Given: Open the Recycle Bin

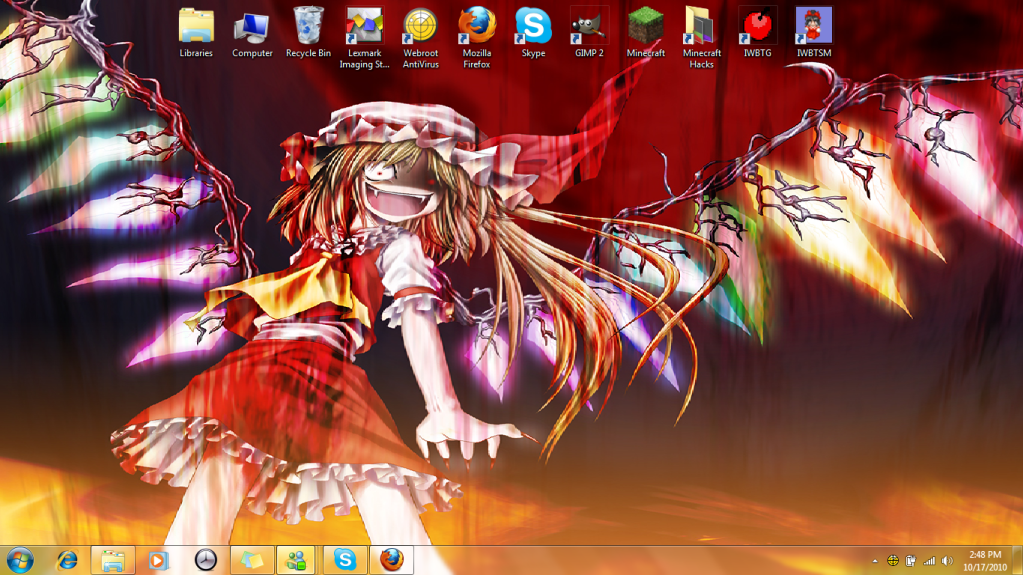Looking at the screenshot, I should 308,33.
